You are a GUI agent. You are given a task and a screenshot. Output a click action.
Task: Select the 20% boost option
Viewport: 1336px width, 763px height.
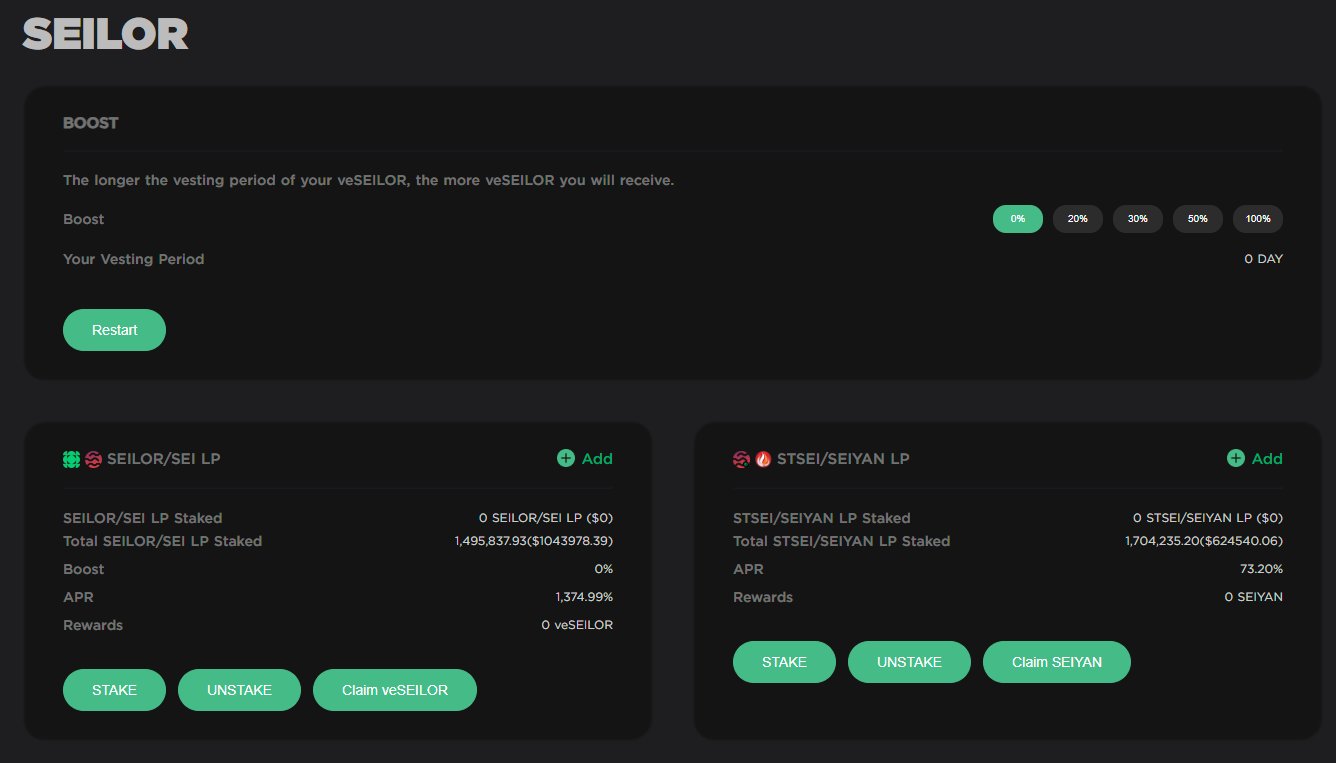(x=1077, y=218)
